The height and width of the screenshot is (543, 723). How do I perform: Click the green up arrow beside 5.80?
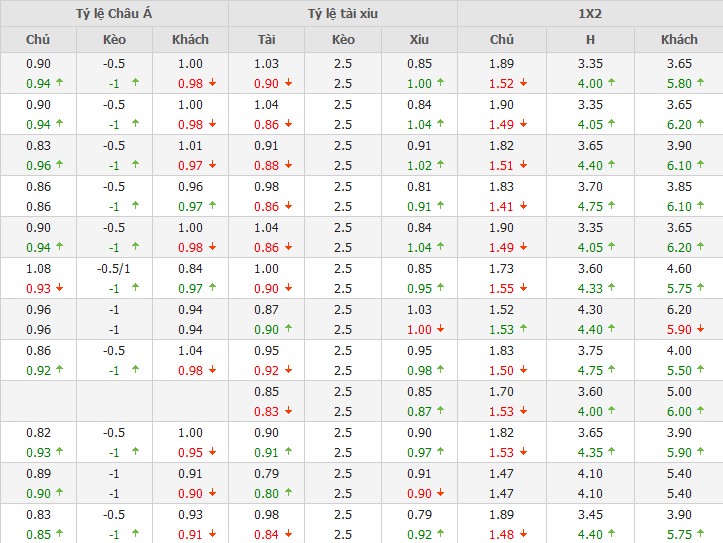tap(700, 84)
